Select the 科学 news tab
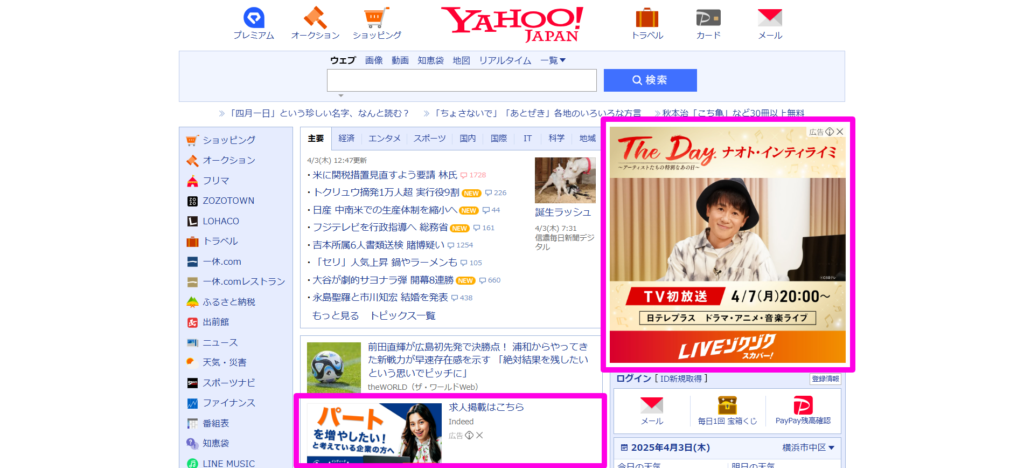1024x468 pixels. pyautogui.click(x=556, y=138)
